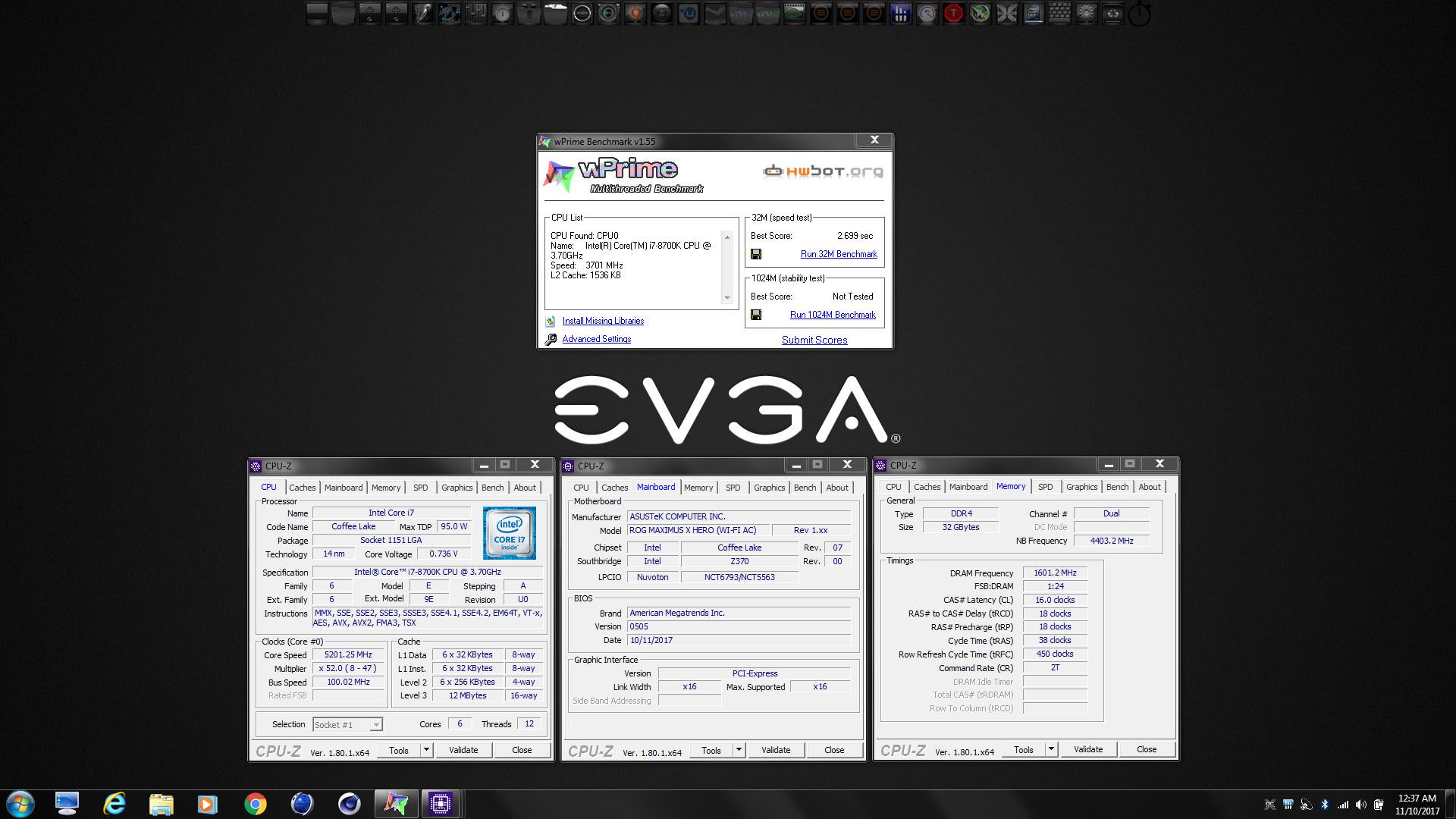Open the Uplay icon in top dock
The width and height of the screenshot is (1456, 819).
coord(688,14)
